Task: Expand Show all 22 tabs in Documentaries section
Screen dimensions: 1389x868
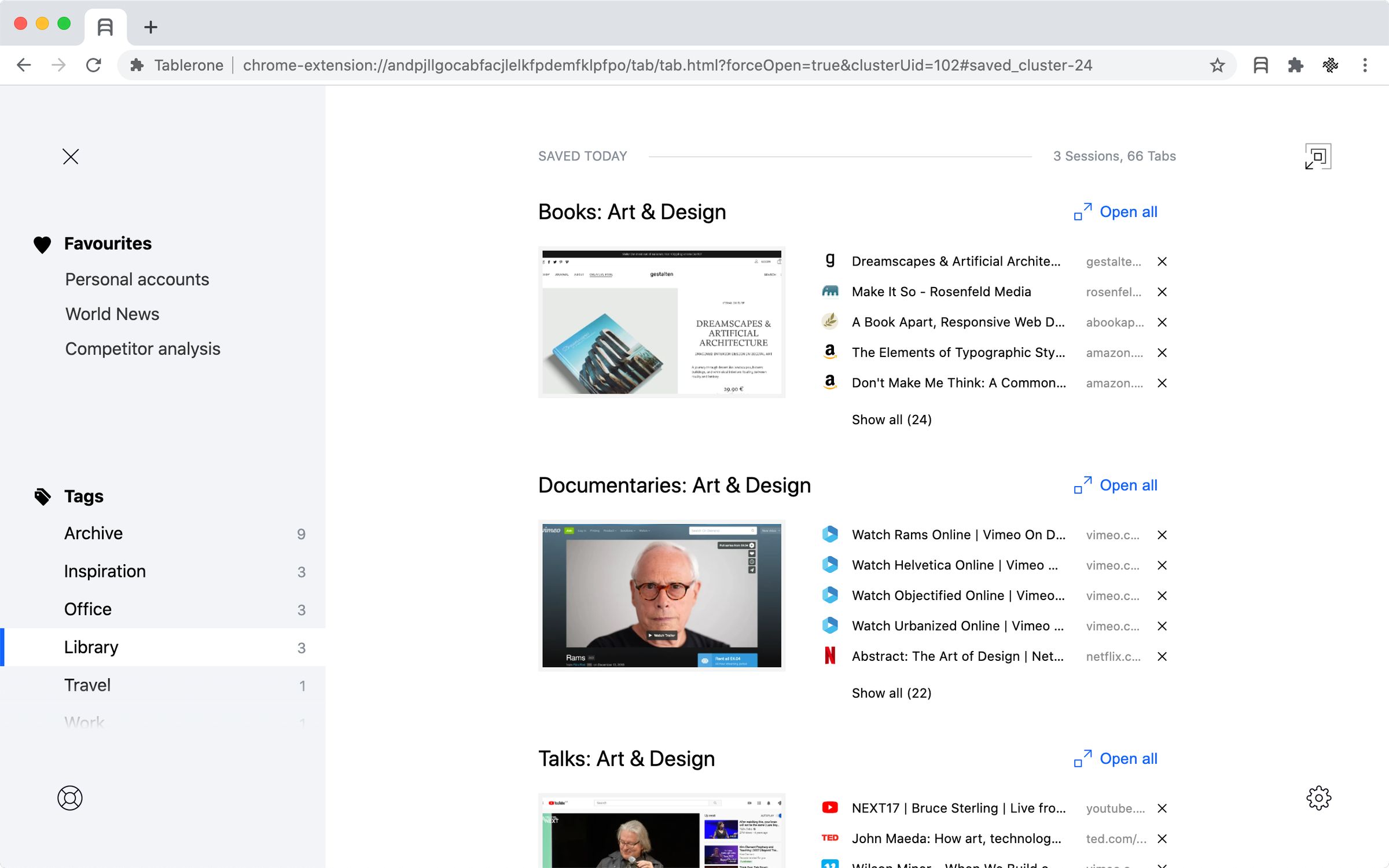Action: (891, 692)
